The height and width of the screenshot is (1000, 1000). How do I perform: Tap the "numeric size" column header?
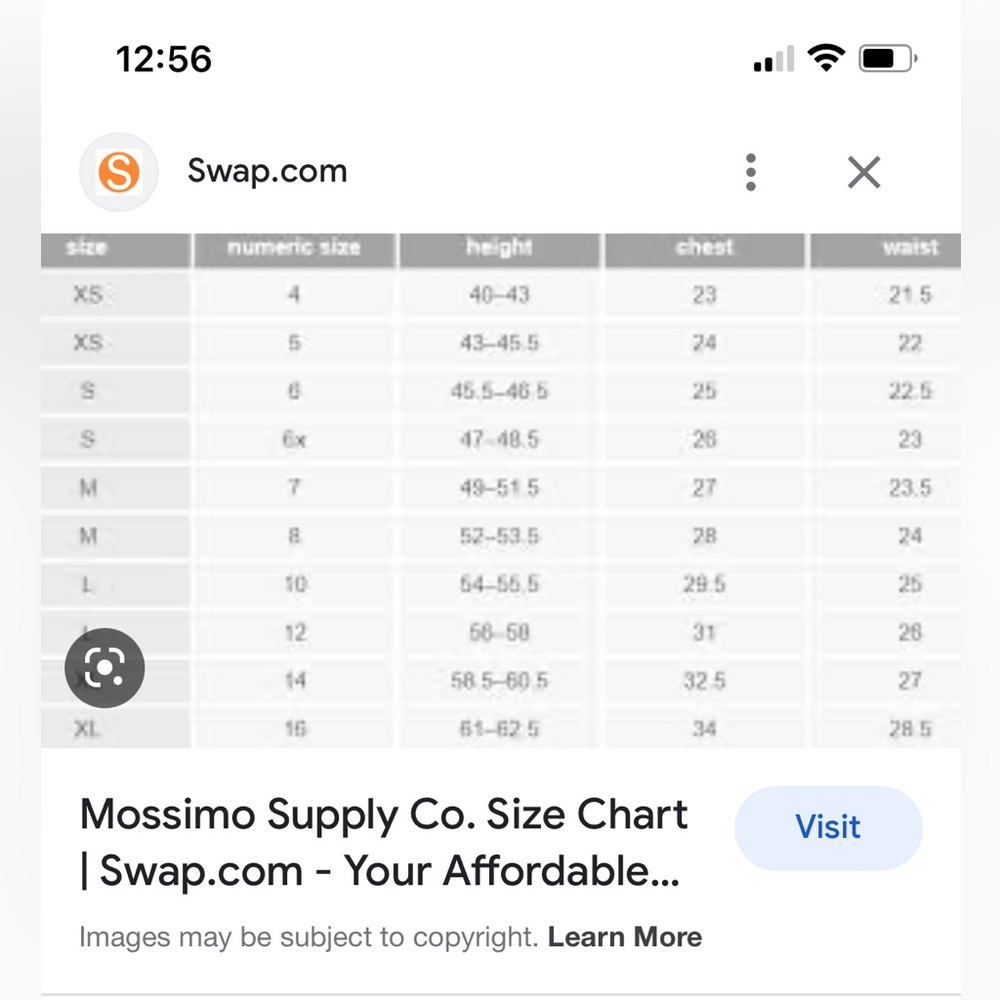click(294, 248)
